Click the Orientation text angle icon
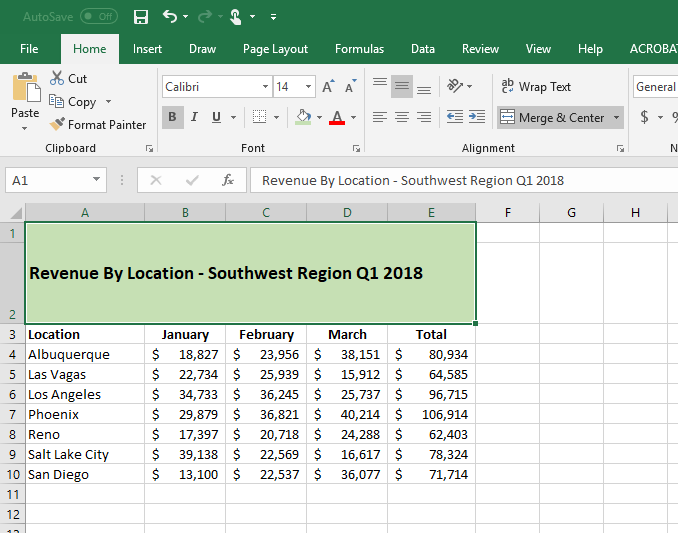Screen dimensions: 678x533 (455, 86)
